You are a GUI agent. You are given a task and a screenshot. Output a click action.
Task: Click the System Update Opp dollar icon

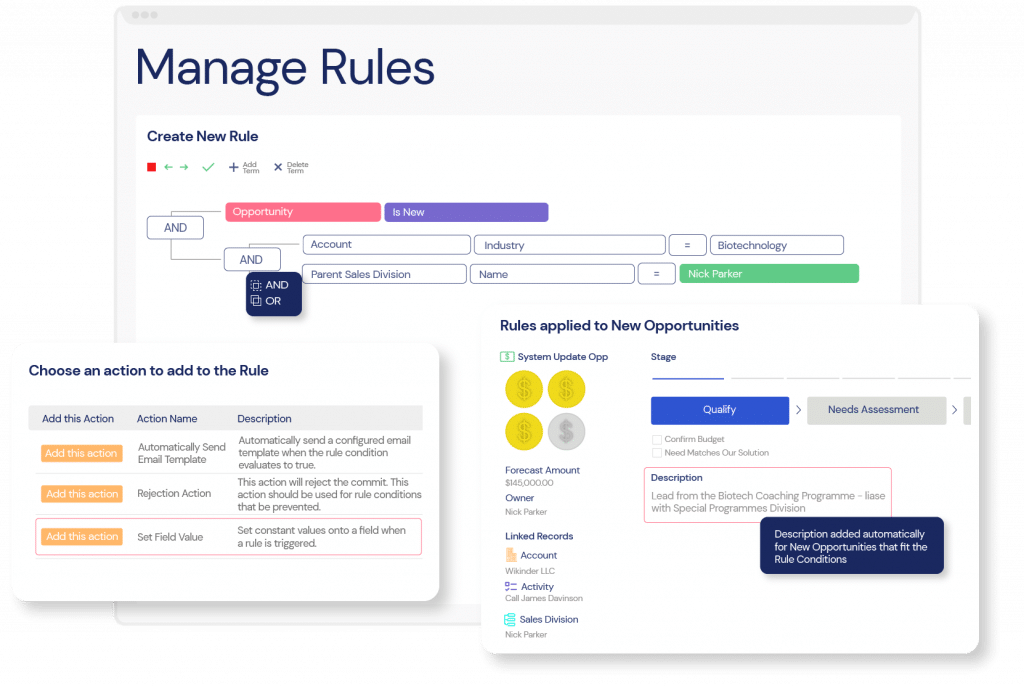click(507, 356)
